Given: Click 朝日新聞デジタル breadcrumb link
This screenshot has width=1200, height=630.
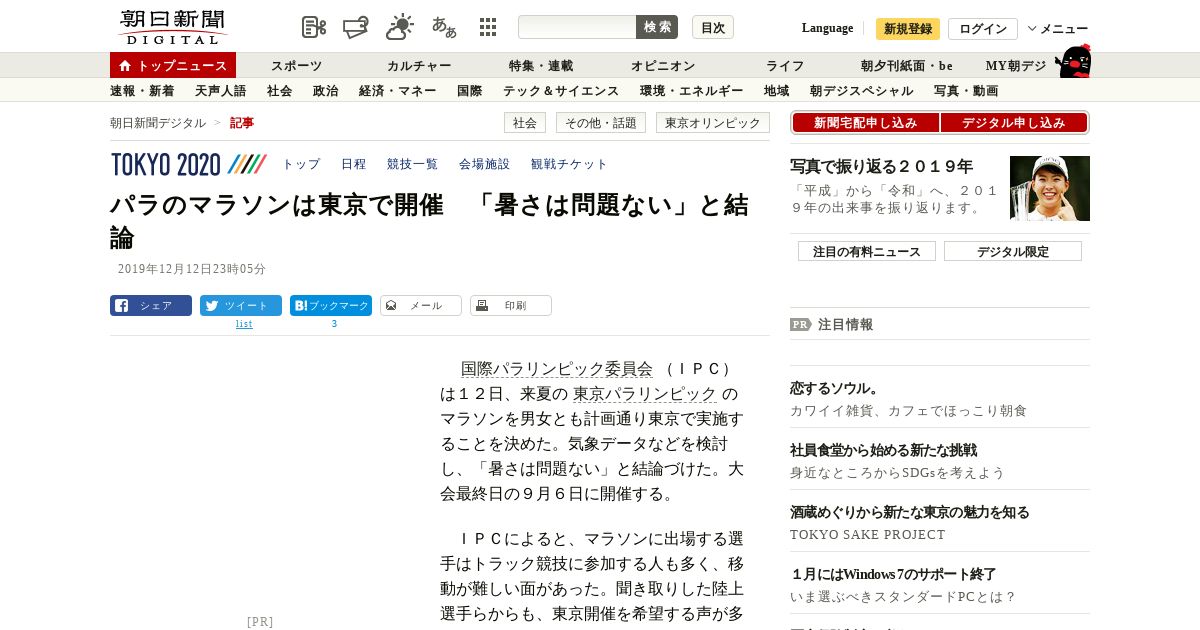Looking at the screenshot, I should pyautogui.click(x=158, y=122).
